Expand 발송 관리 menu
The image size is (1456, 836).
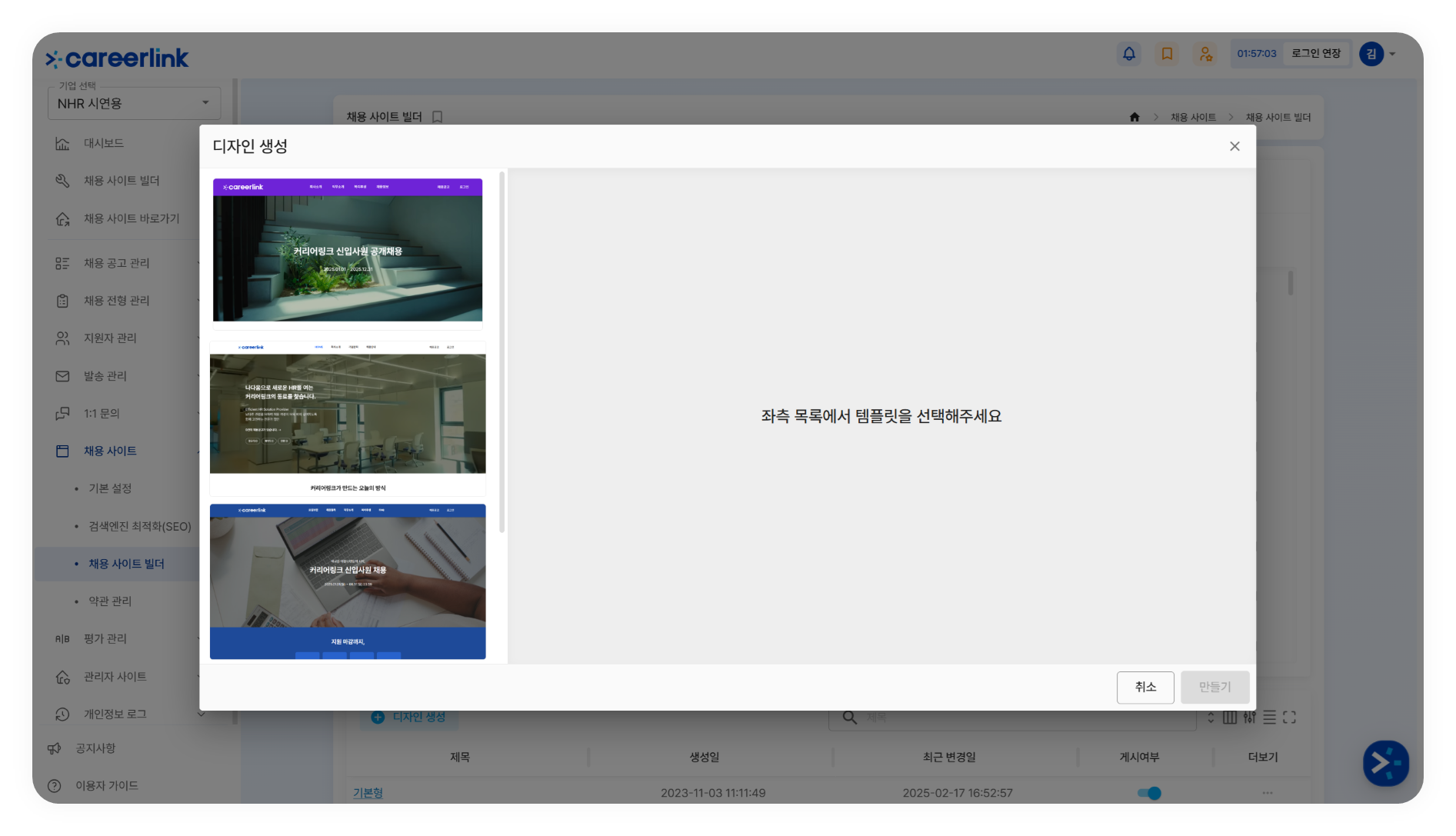tap(105, 376)
